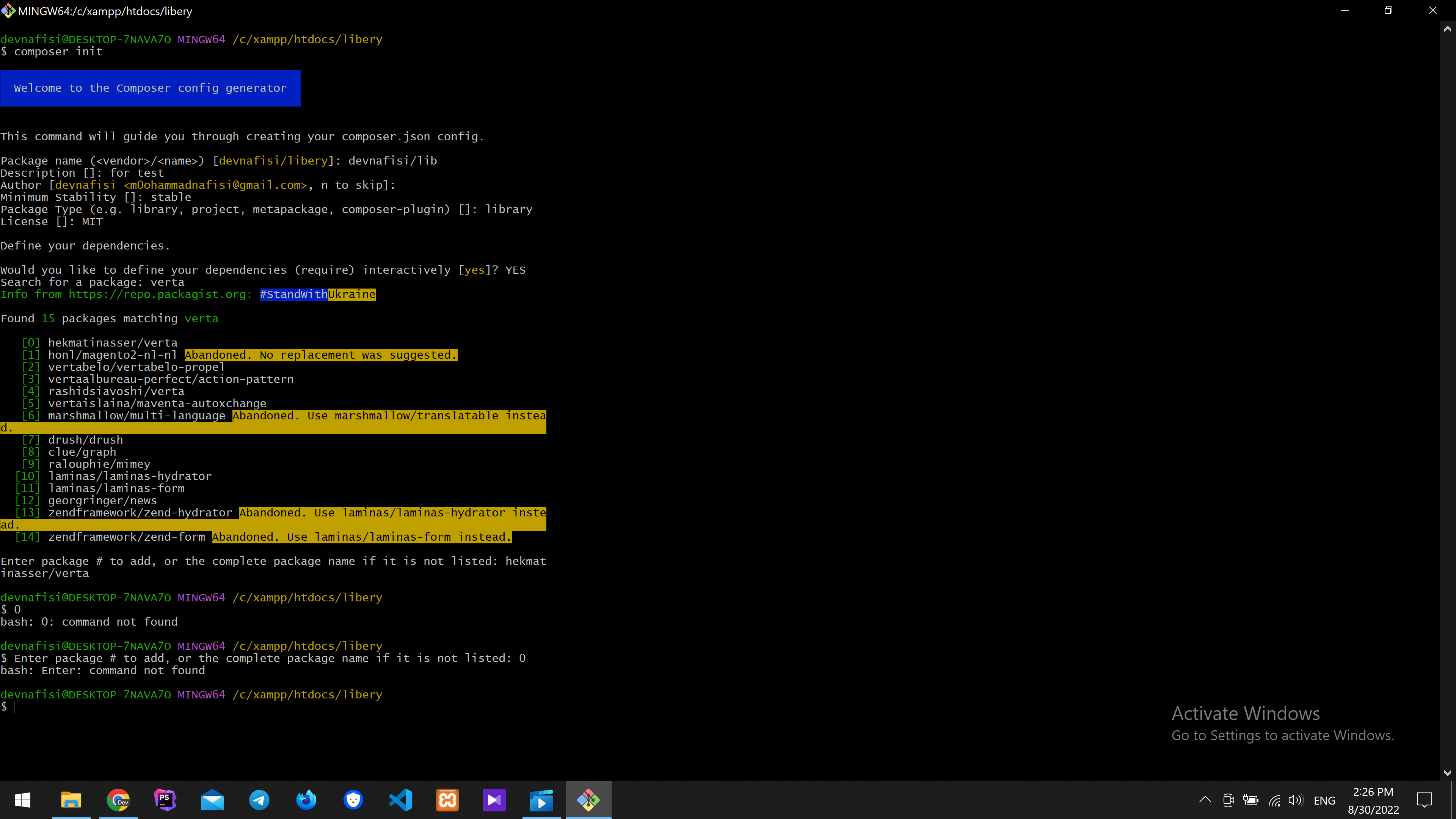Open the clock showing 2:26 PM
Screen dimensions: 1456x819
[1373, 800]
